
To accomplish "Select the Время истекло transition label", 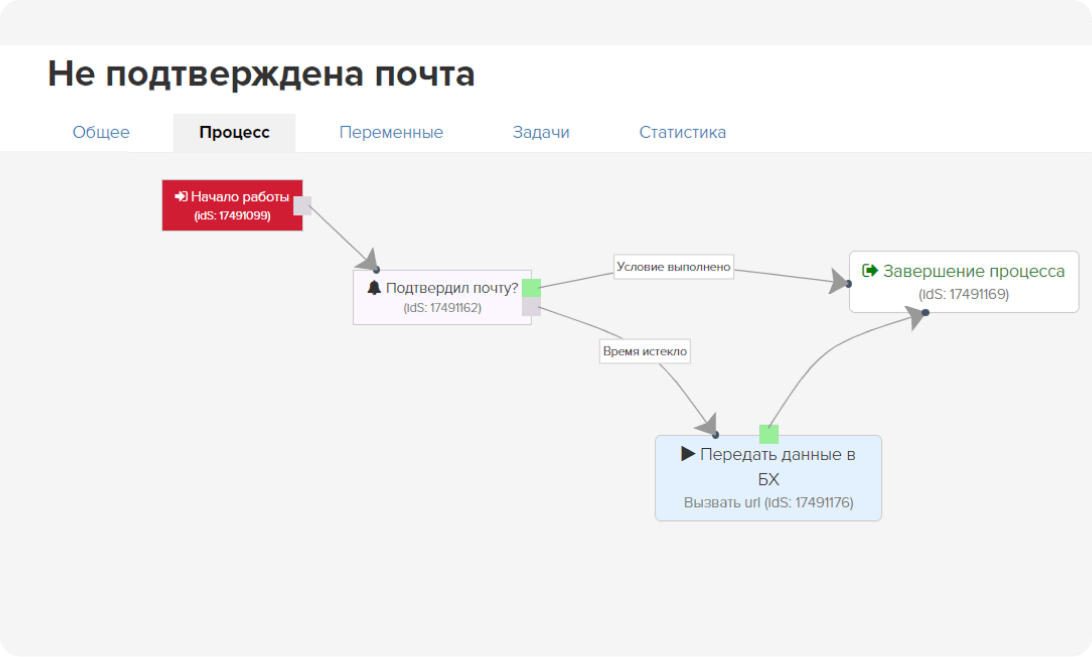I will [x=645, y=350].
